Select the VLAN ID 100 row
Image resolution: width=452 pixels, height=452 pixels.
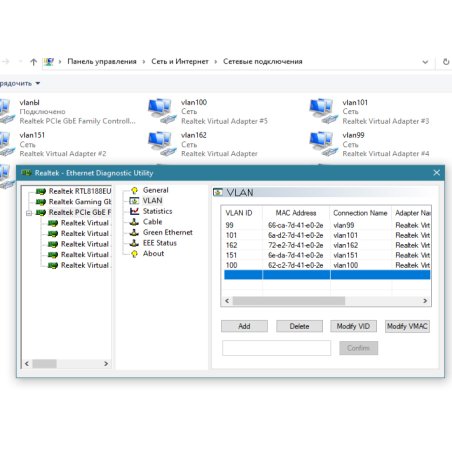327,265
